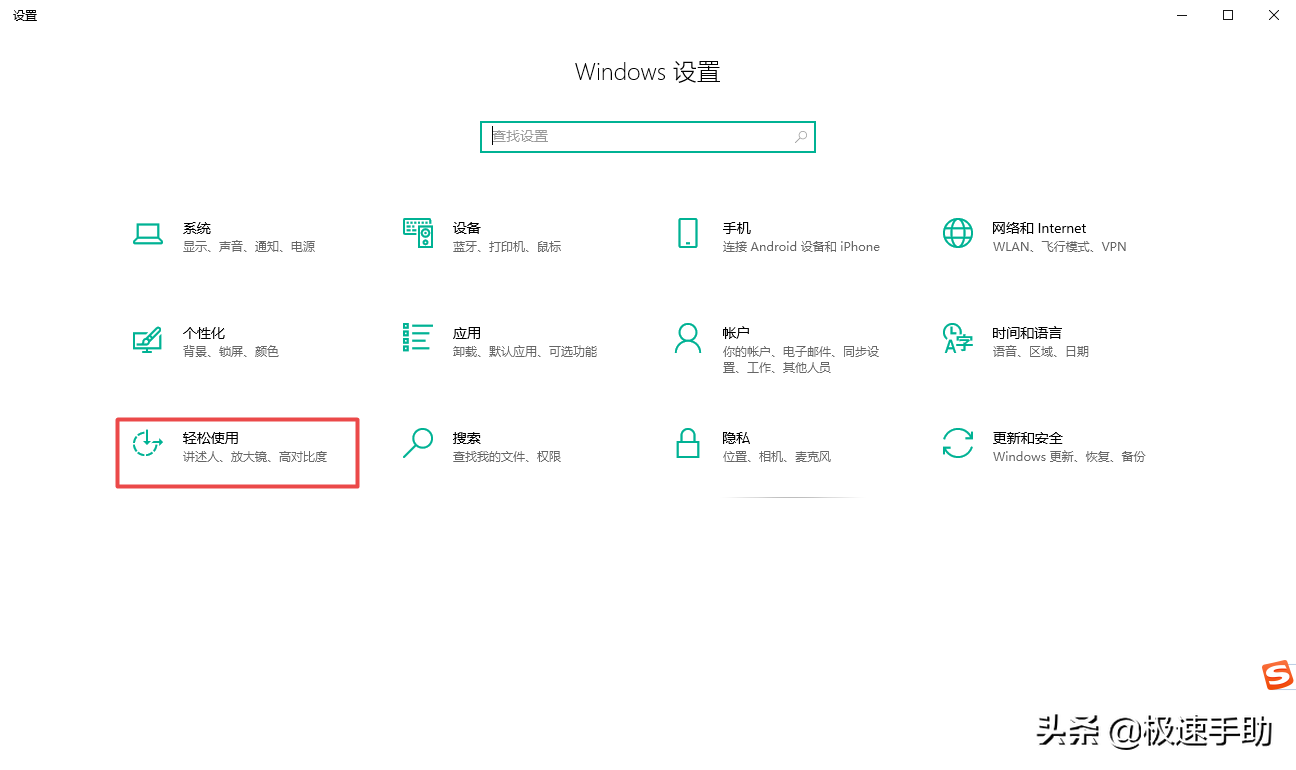
Task: Minimize the 设置 window
Action: tap(1182, 15)
